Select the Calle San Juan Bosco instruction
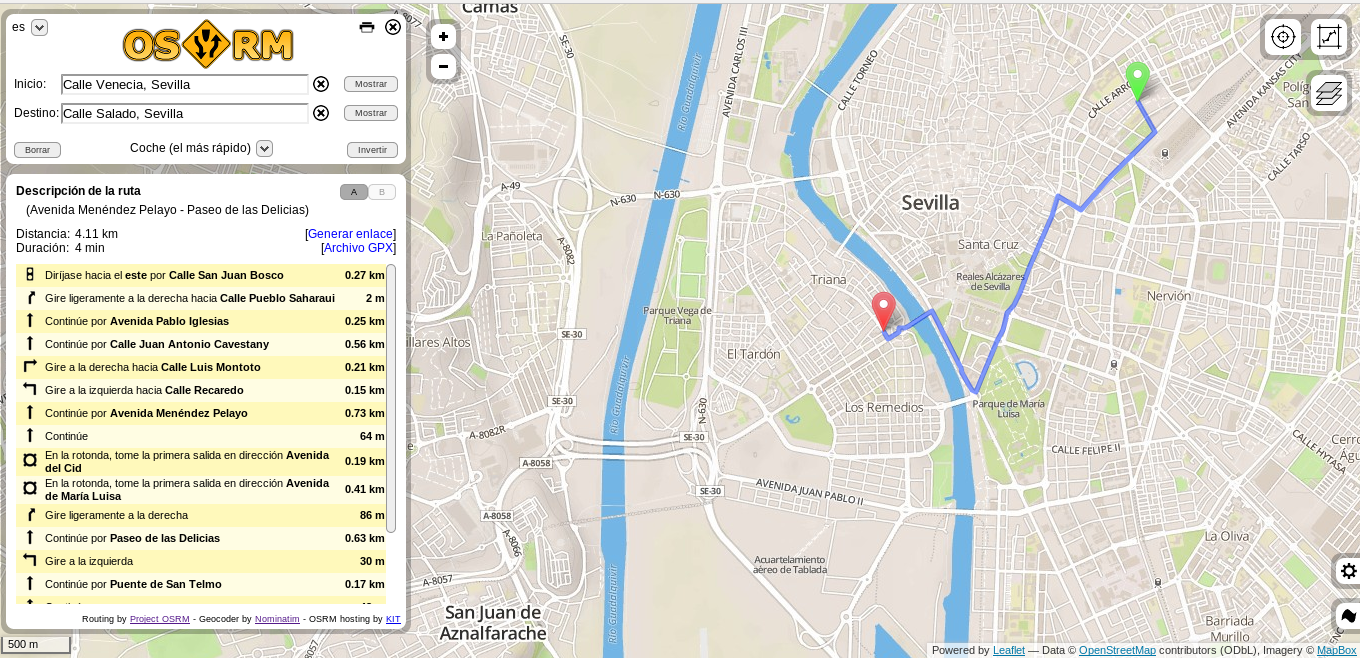The width and height of the screenshot is (1360, 658). tap(200, 275)
